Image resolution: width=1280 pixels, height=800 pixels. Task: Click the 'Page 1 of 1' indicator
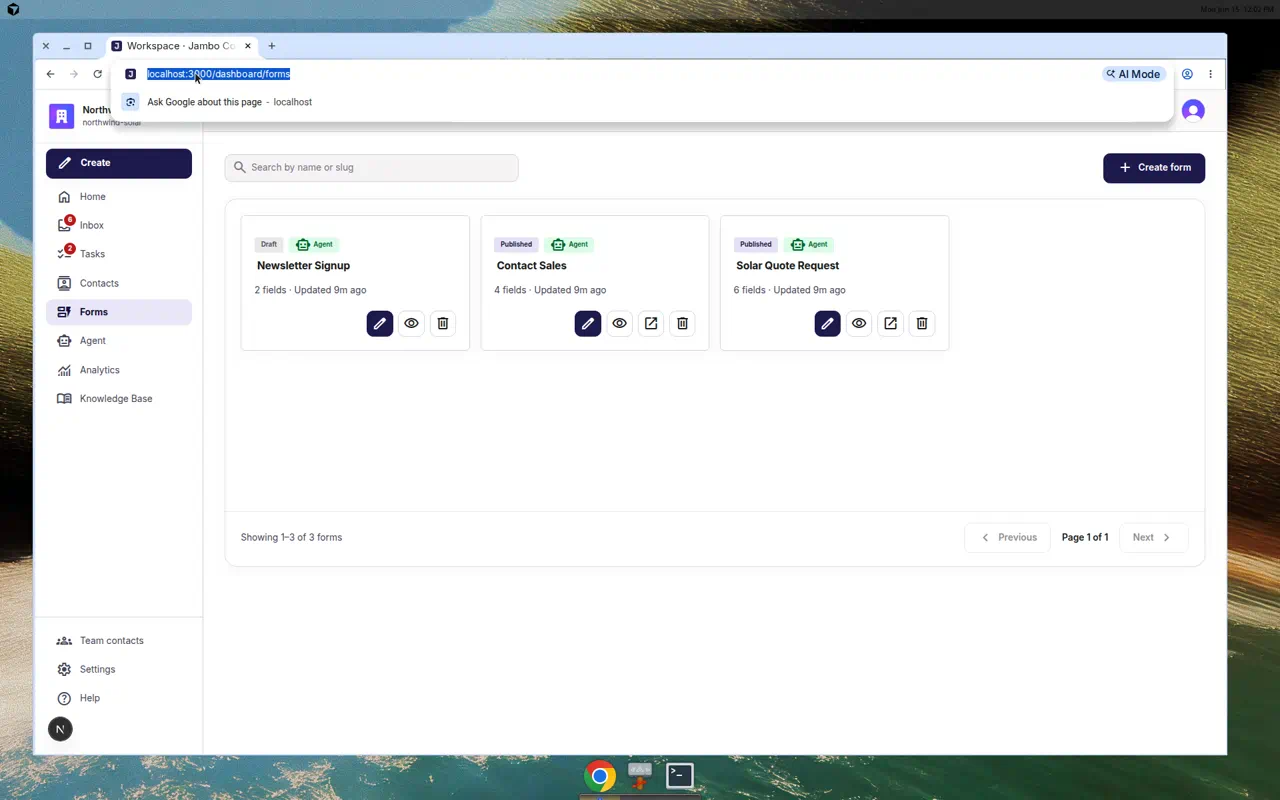coord(1085,537)
